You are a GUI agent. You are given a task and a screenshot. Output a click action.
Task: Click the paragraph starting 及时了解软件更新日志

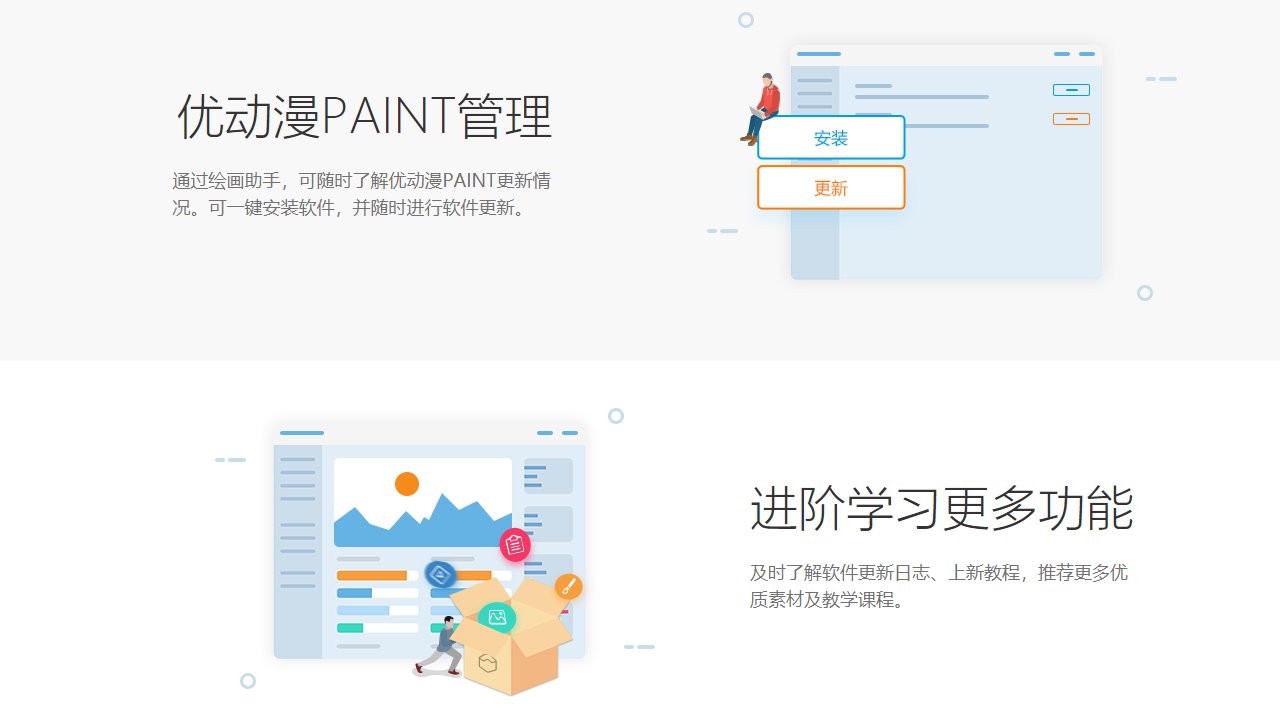[x=939, y=586]
